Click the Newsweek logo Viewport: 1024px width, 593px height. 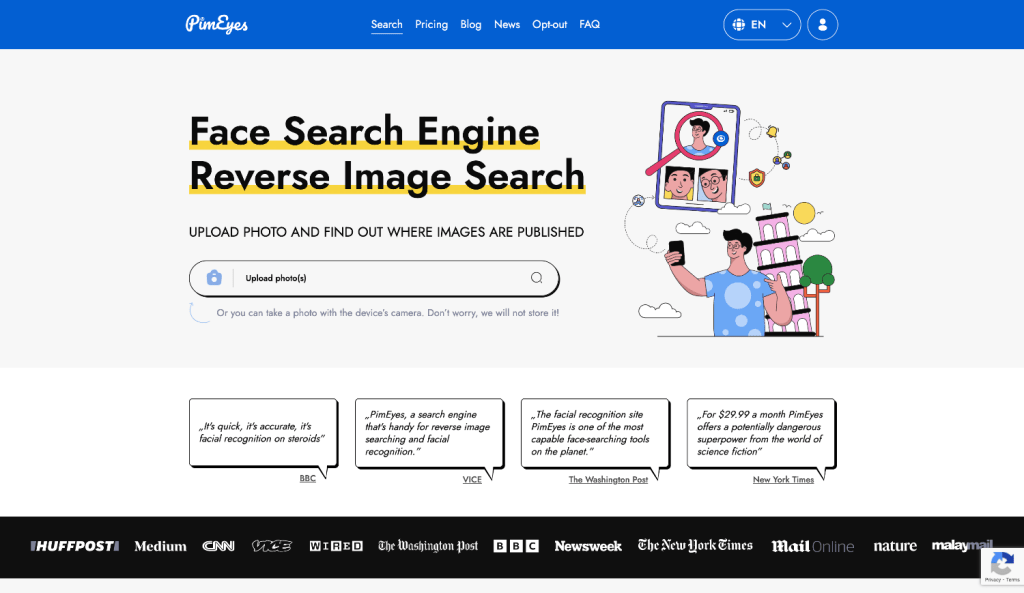pyautogui.click(x=588, y=546)
